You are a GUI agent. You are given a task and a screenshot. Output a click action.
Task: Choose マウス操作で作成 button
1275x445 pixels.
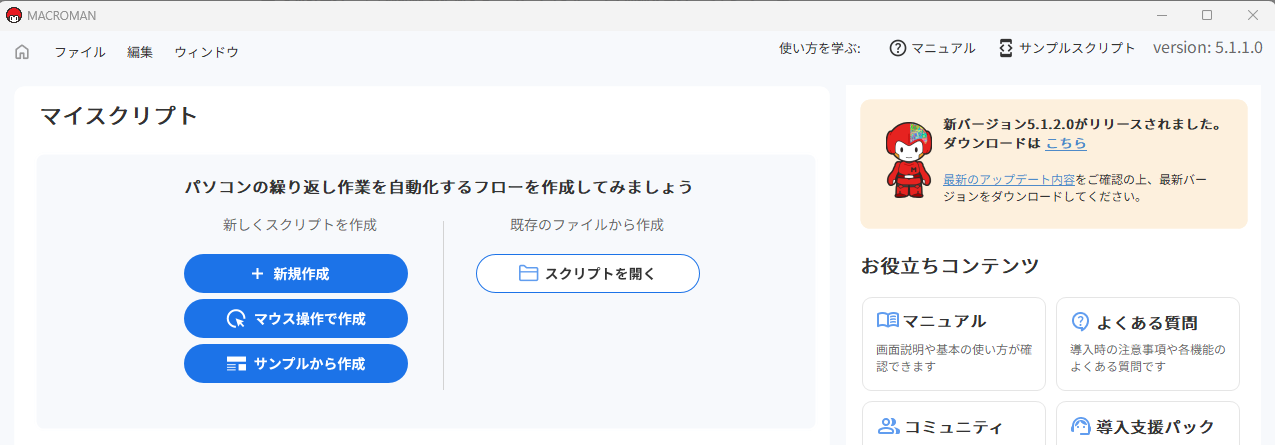[x=296, y=319]
